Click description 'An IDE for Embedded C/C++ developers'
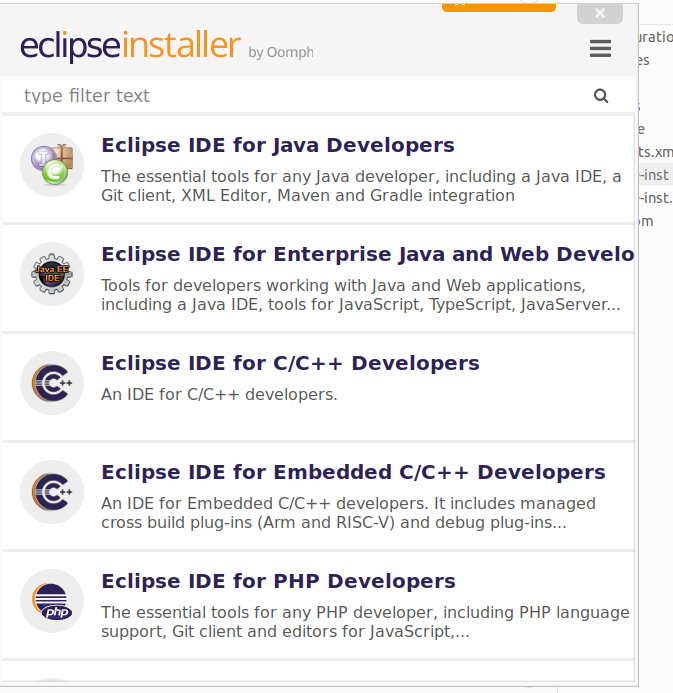Screen dimensions: 673x693 pos(349,513)
